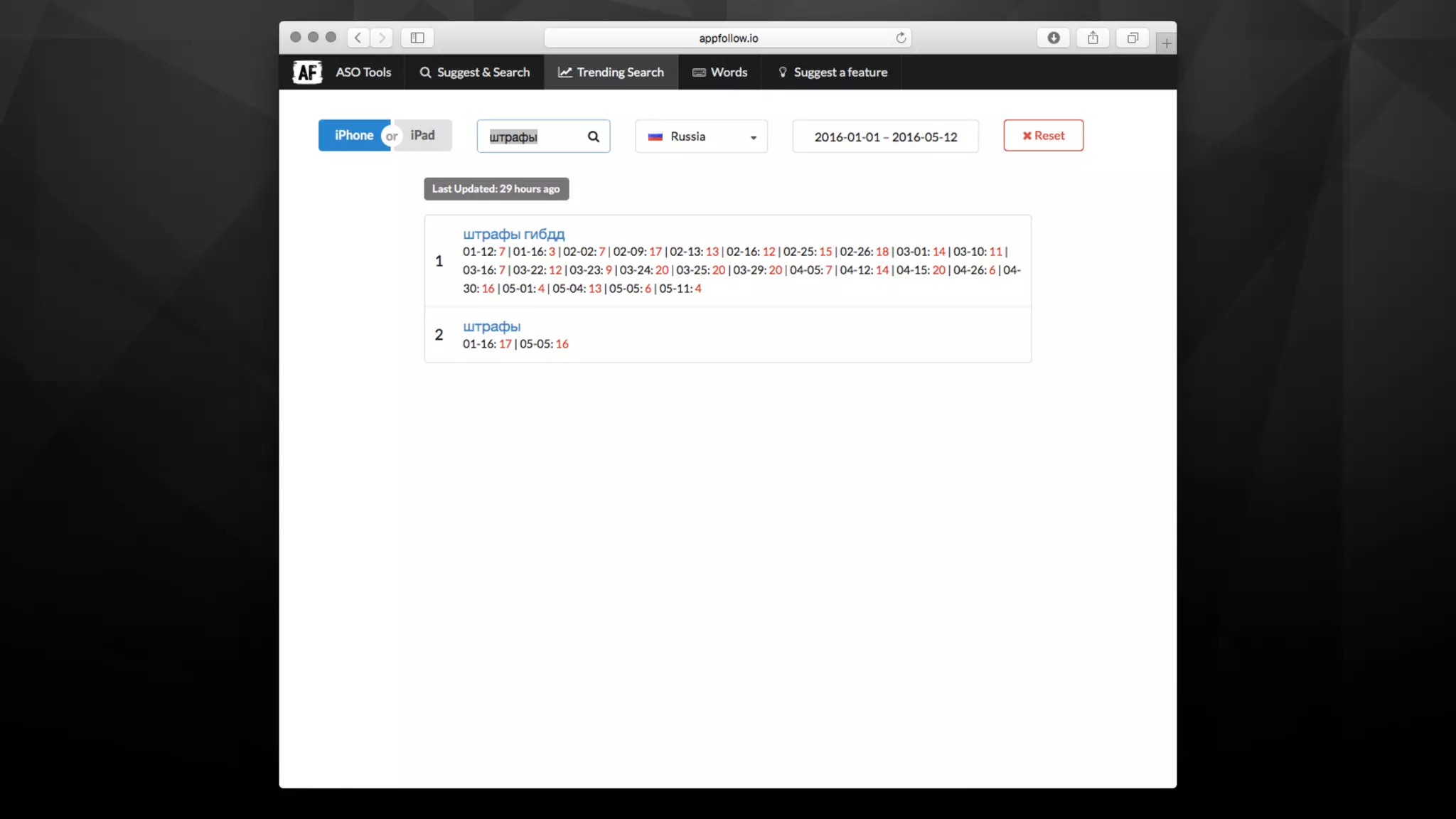Click the Safari share icon

[1093, 38]
